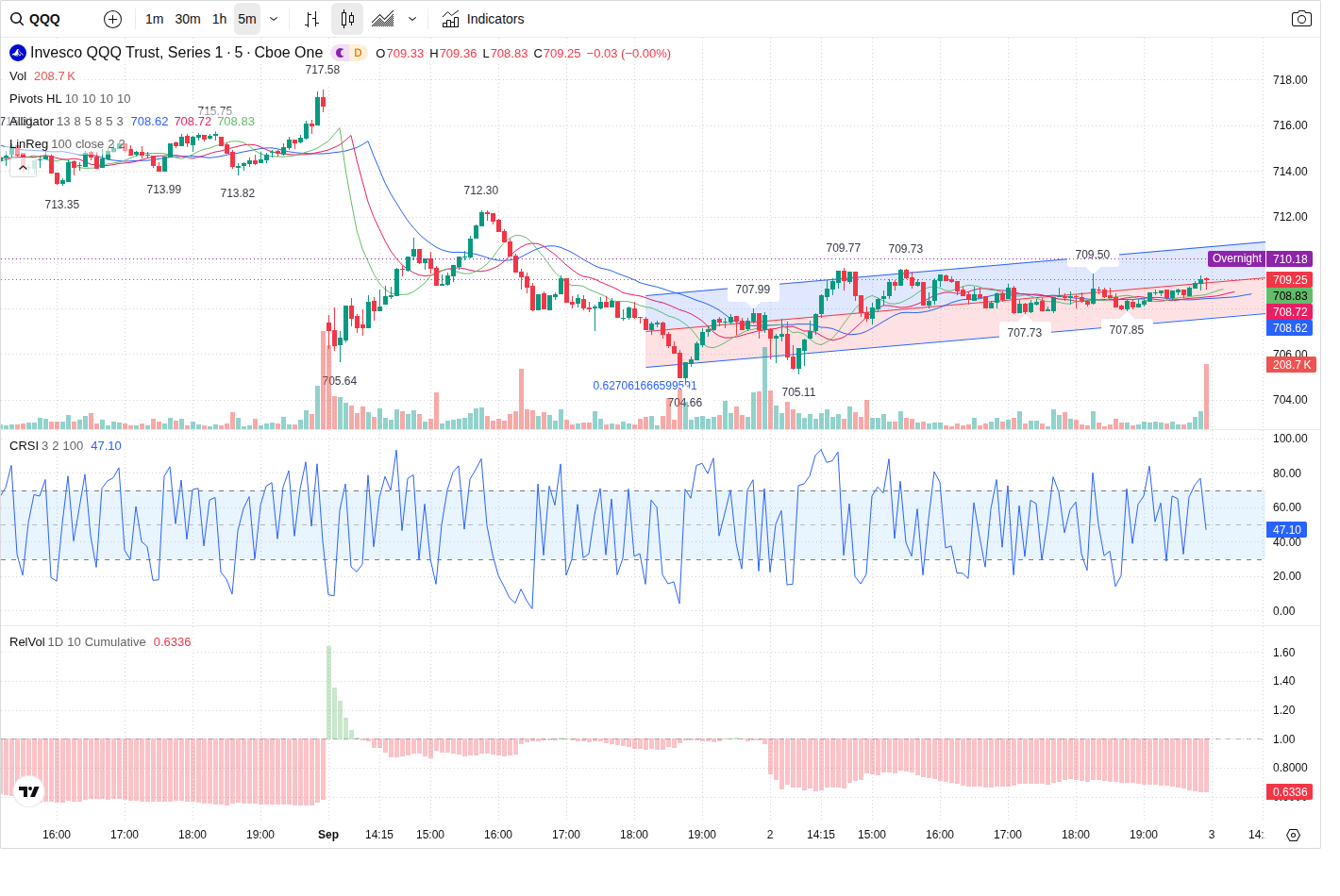Click the 709.77 pivot high label
Image resolution: width=1340 pixels, height=896 pixels.
coord(844,248)
